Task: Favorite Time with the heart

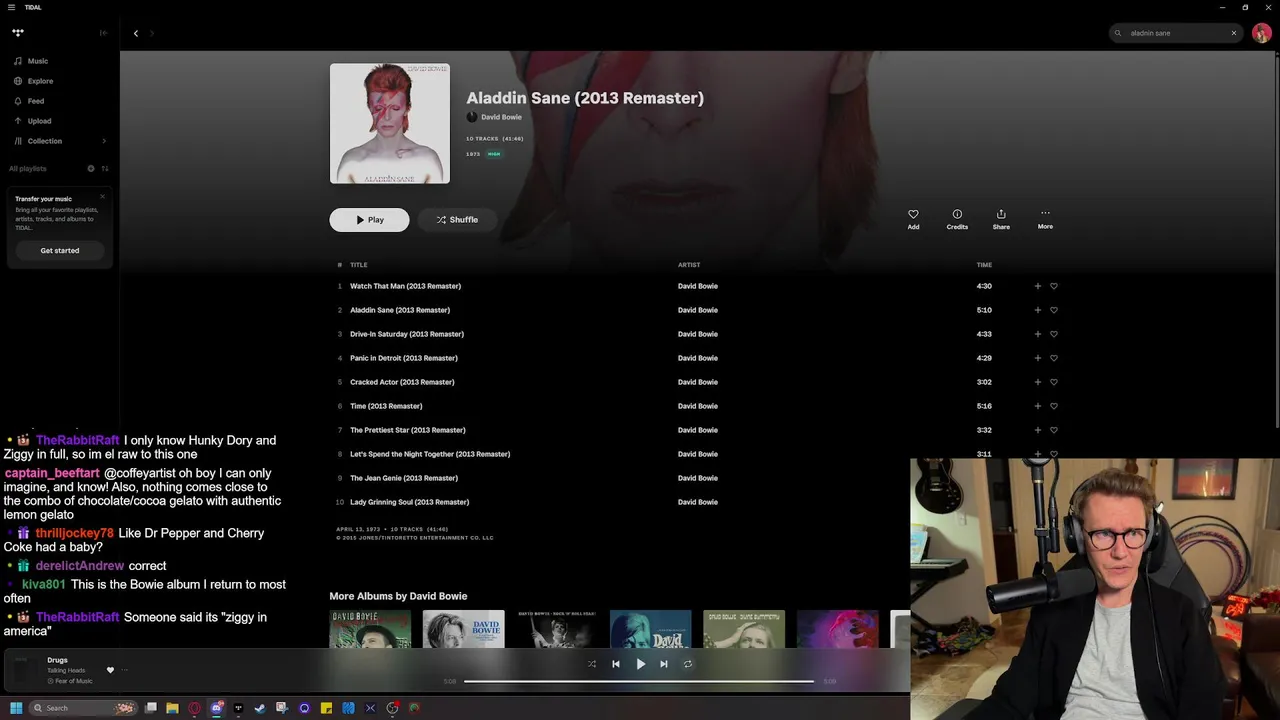Action: (1054, 406)
